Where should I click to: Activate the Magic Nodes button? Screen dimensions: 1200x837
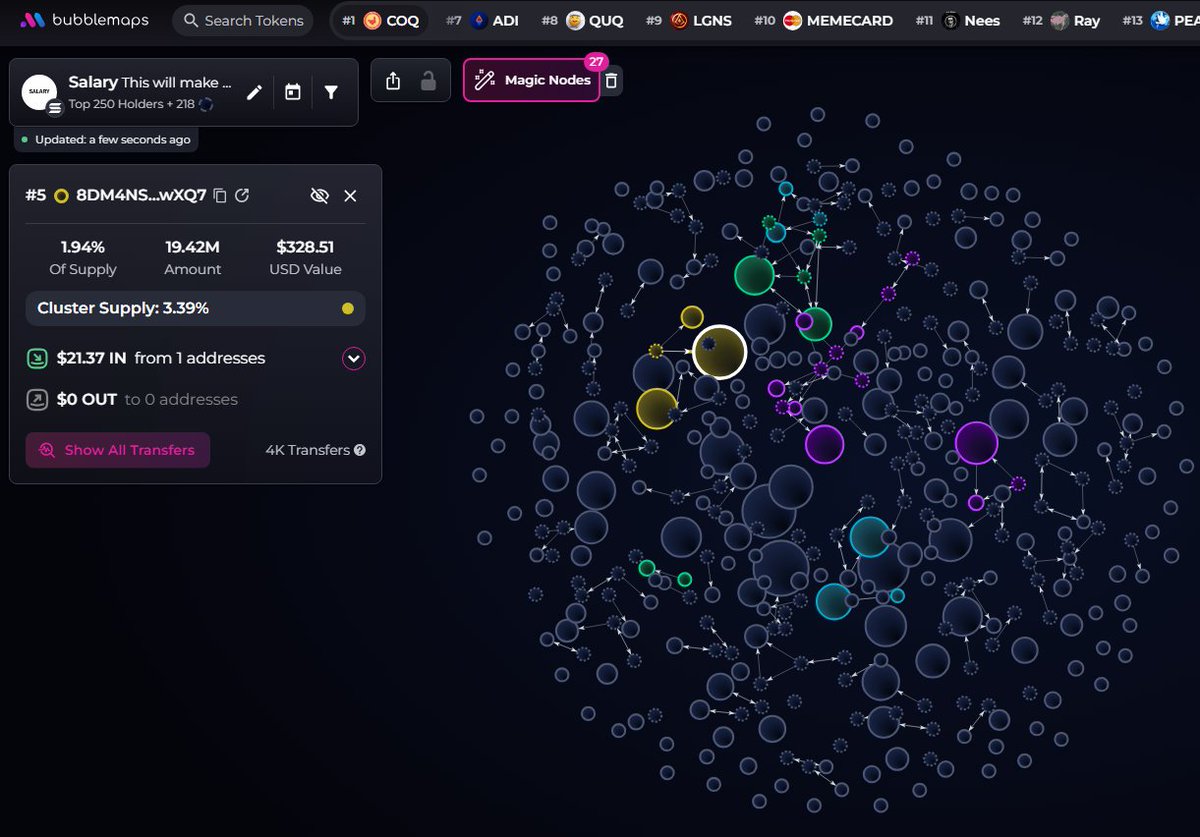click(x=531, y=80)
